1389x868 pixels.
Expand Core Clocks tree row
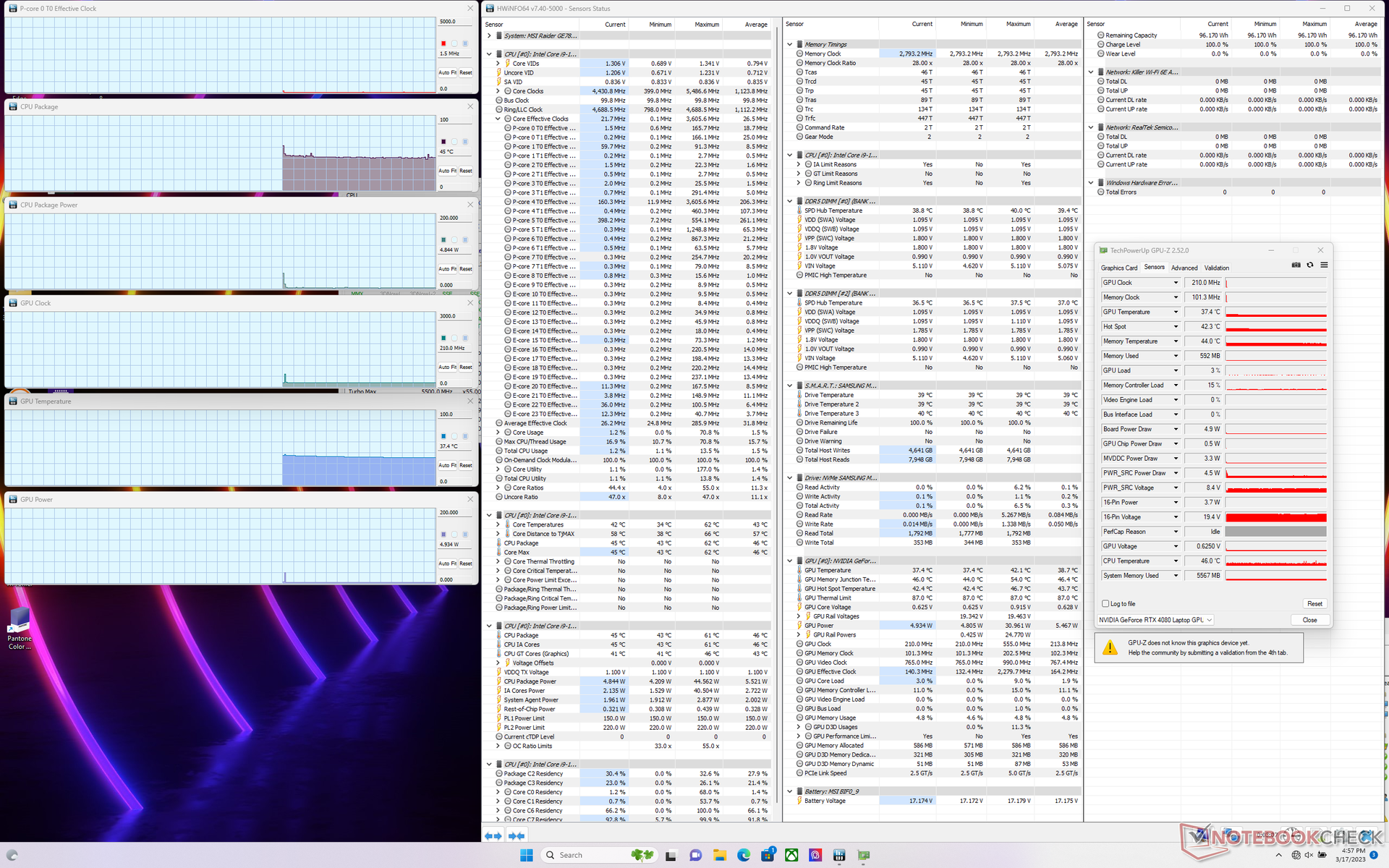[498, 91]
